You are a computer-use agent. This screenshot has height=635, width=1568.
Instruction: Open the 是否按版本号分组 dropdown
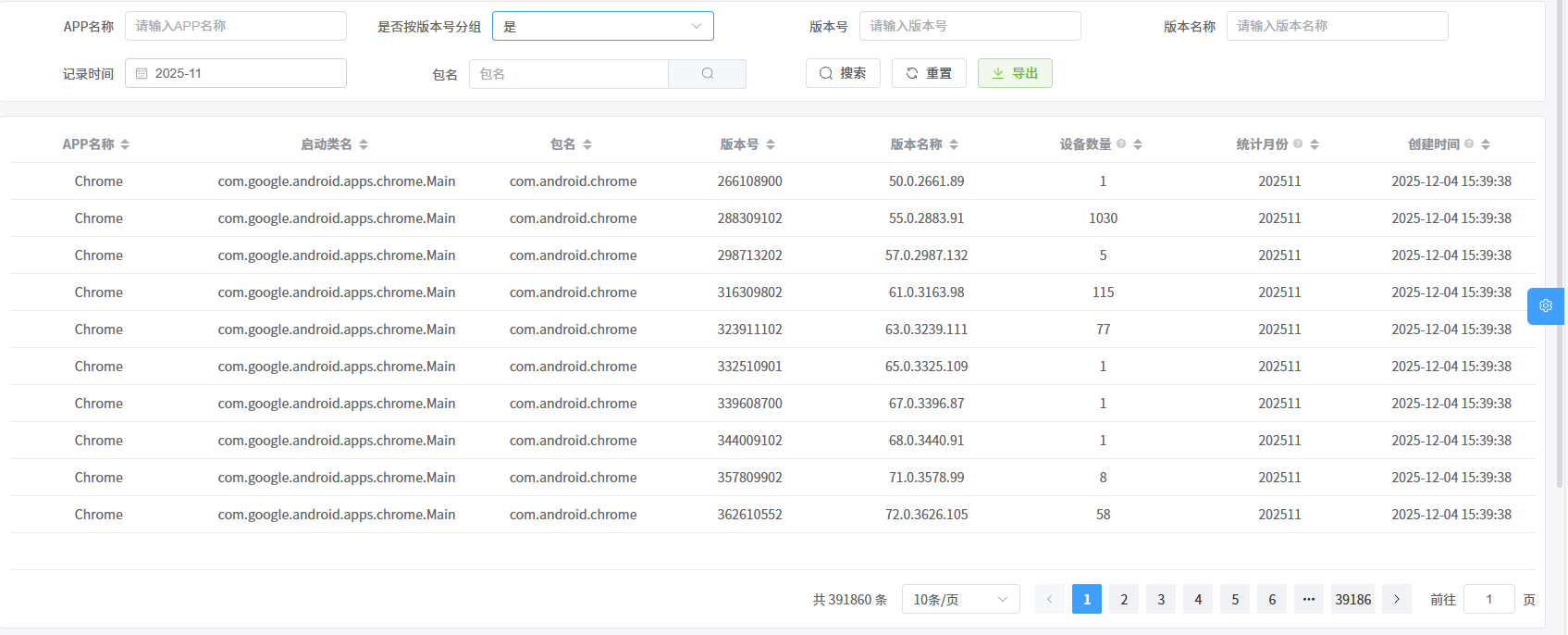point(603,26)
